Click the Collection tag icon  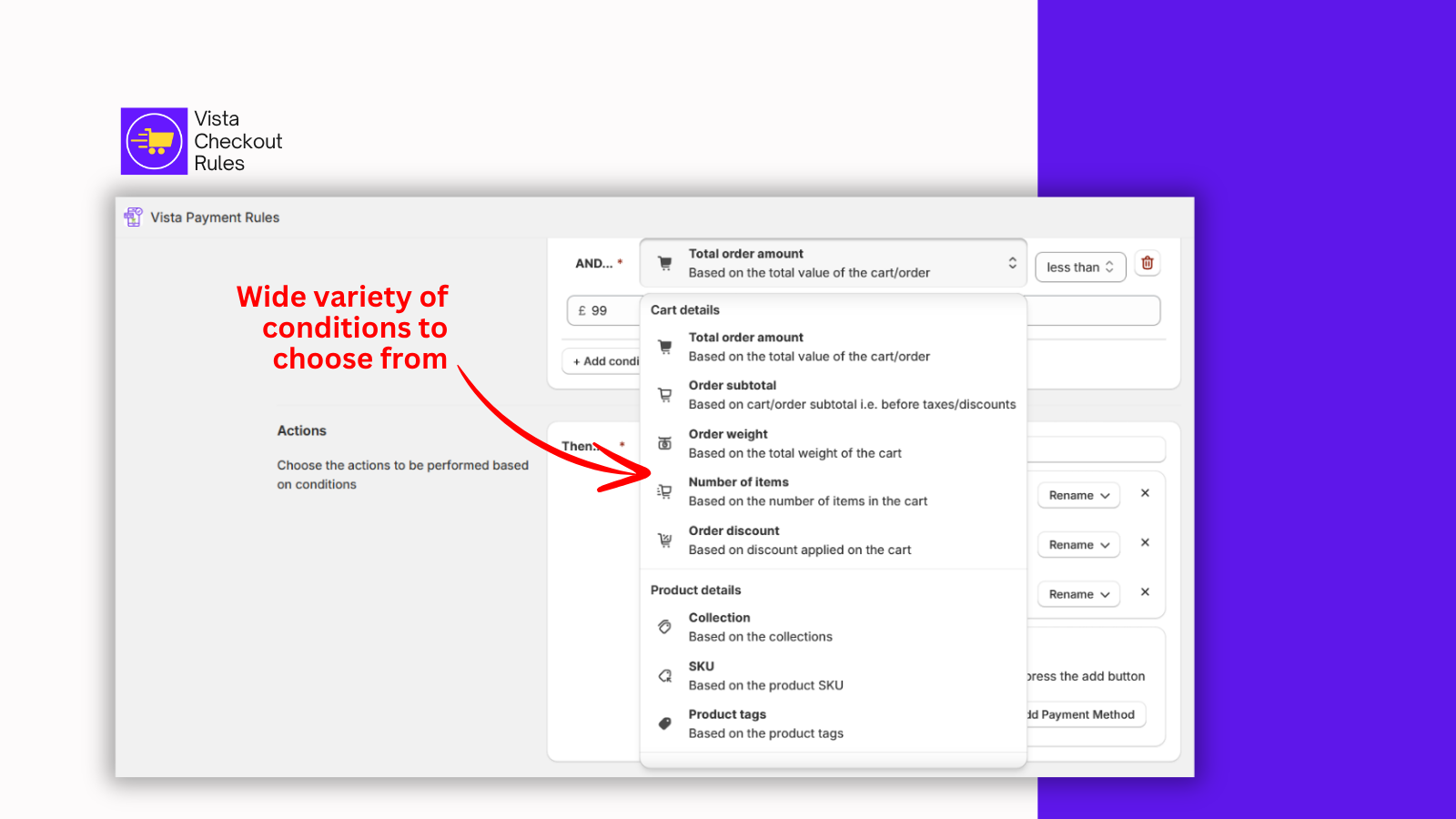pos(665,627)
